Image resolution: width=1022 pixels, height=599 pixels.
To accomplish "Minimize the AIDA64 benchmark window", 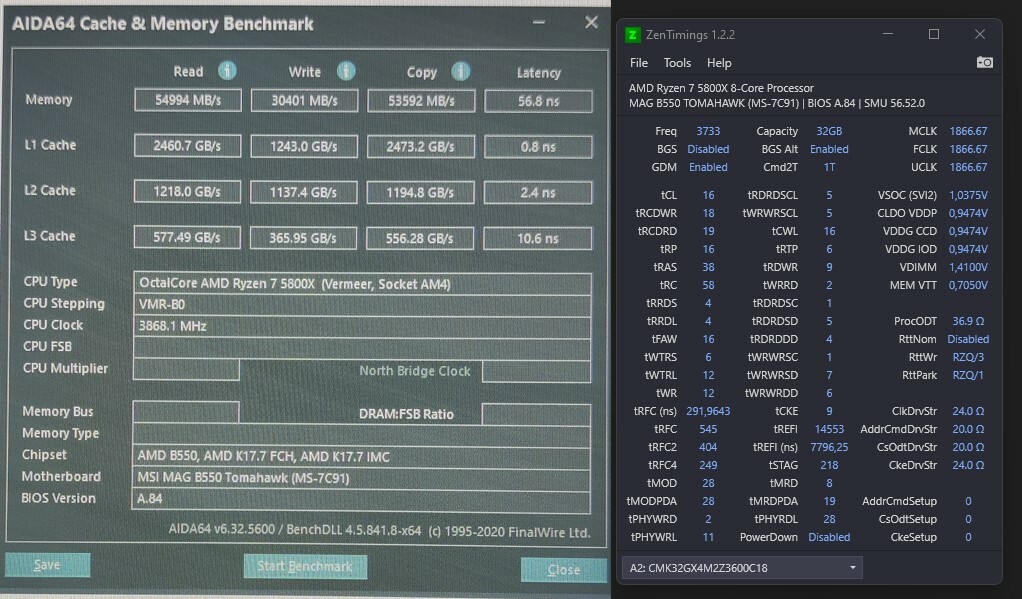I will point(538,22).
